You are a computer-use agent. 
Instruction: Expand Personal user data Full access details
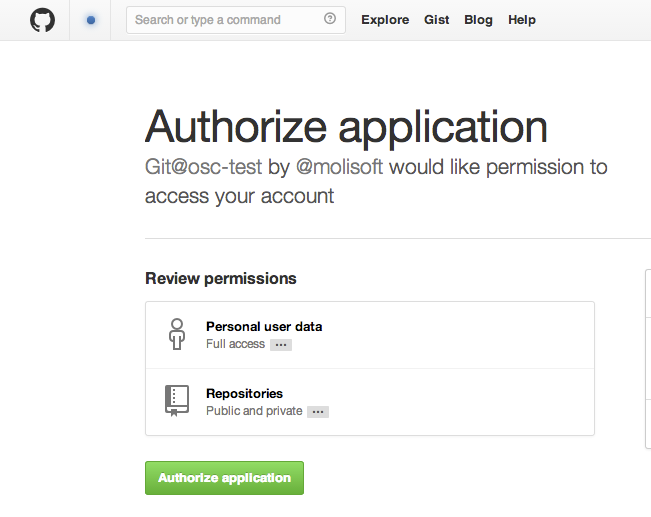point(281,345)
